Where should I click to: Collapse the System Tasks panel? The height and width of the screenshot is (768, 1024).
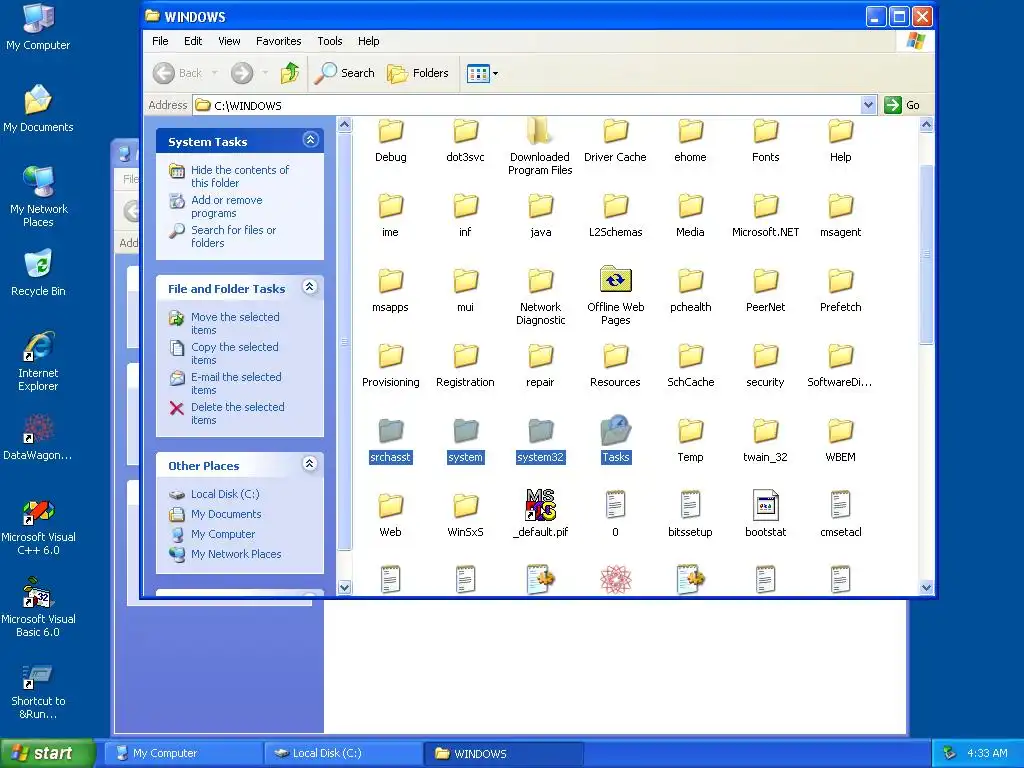(x=310, y=140)
